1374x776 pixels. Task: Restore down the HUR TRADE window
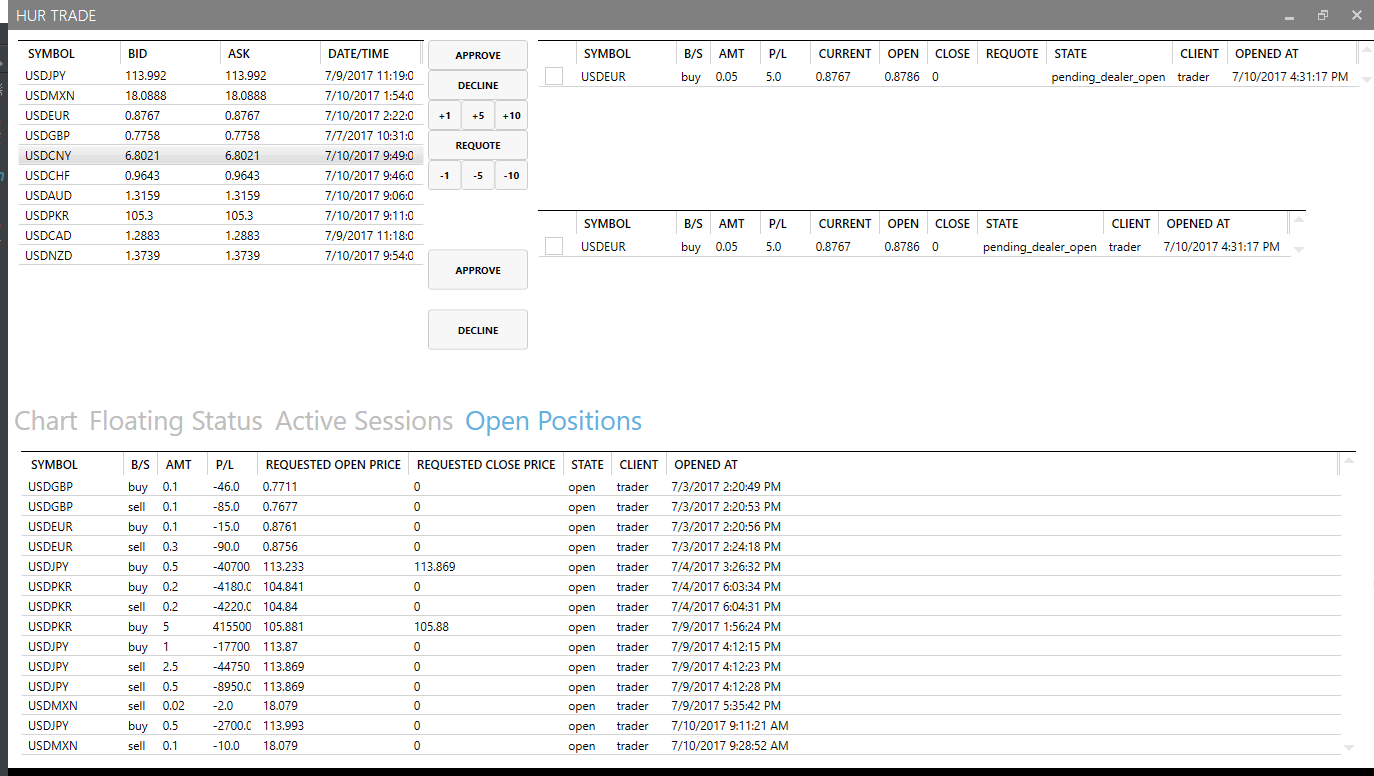click(1323, 16)
